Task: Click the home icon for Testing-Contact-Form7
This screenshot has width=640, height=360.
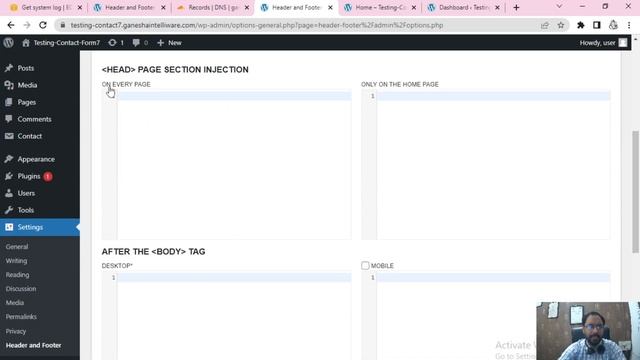Action: click(x=26, y=42)
